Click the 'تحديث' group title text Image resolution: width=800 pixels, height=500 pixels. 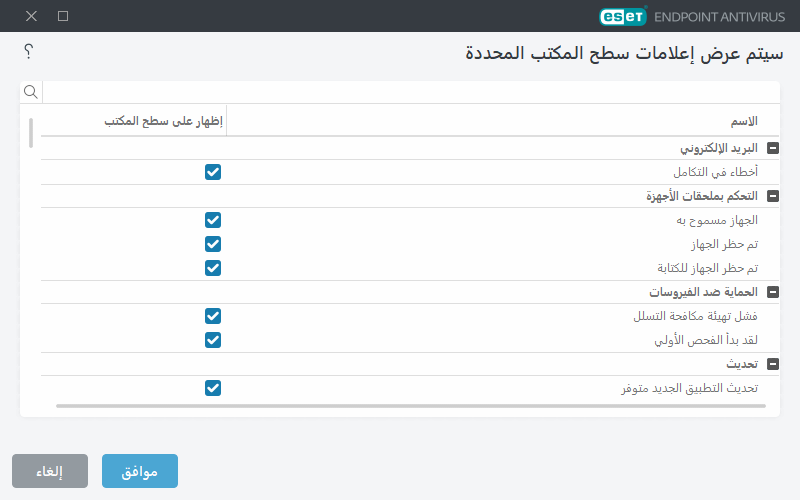[742, 364]
